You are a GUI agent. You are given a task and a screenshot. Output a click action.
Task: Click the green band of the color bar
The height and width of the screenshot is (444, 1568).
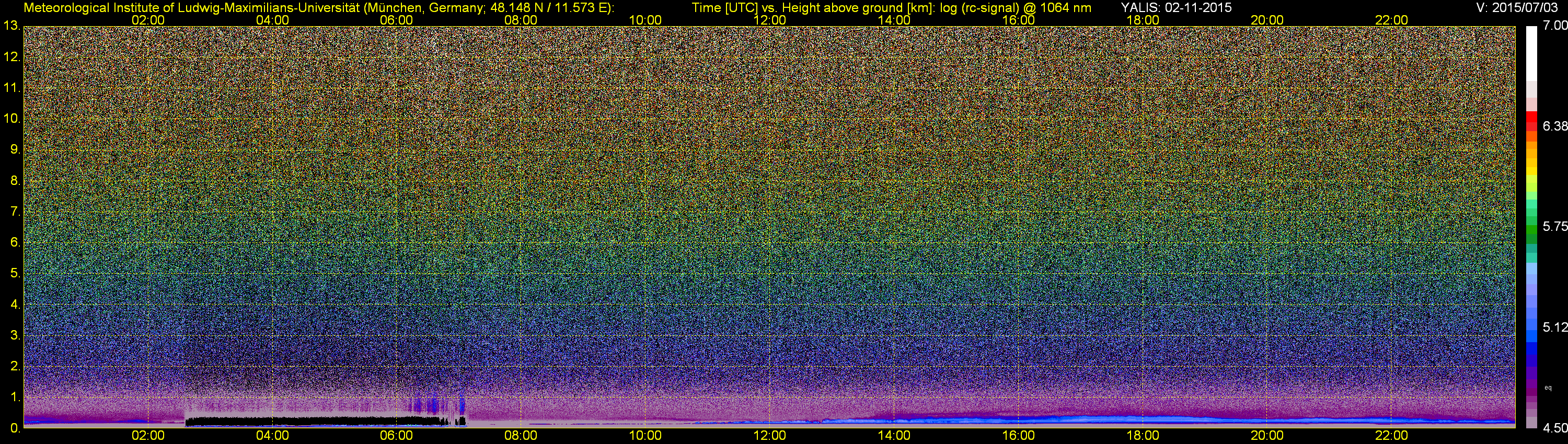[1531, 234]
